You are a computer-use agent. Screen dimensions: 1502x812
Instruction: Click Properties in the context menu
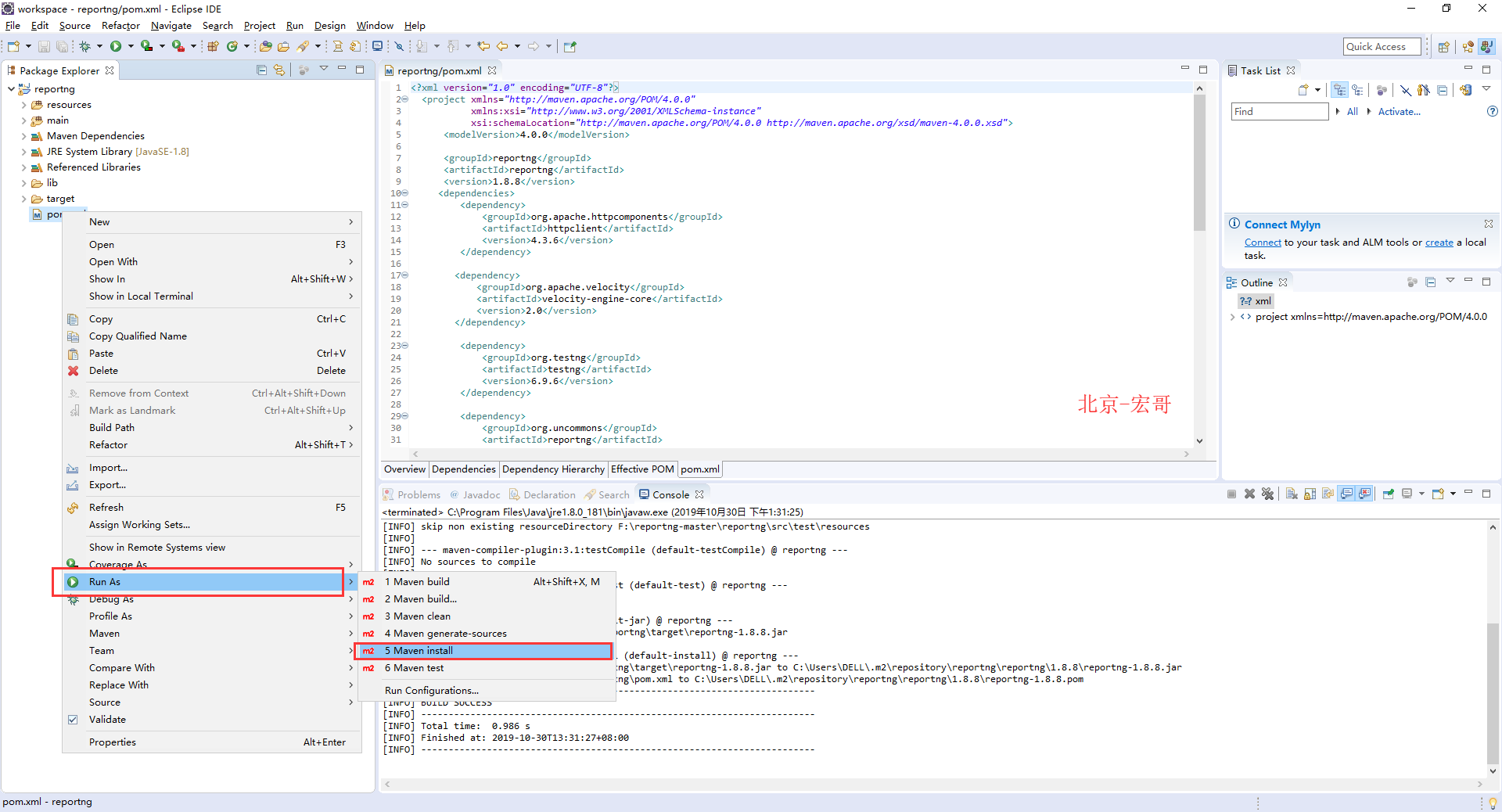[x=211, y=742]
